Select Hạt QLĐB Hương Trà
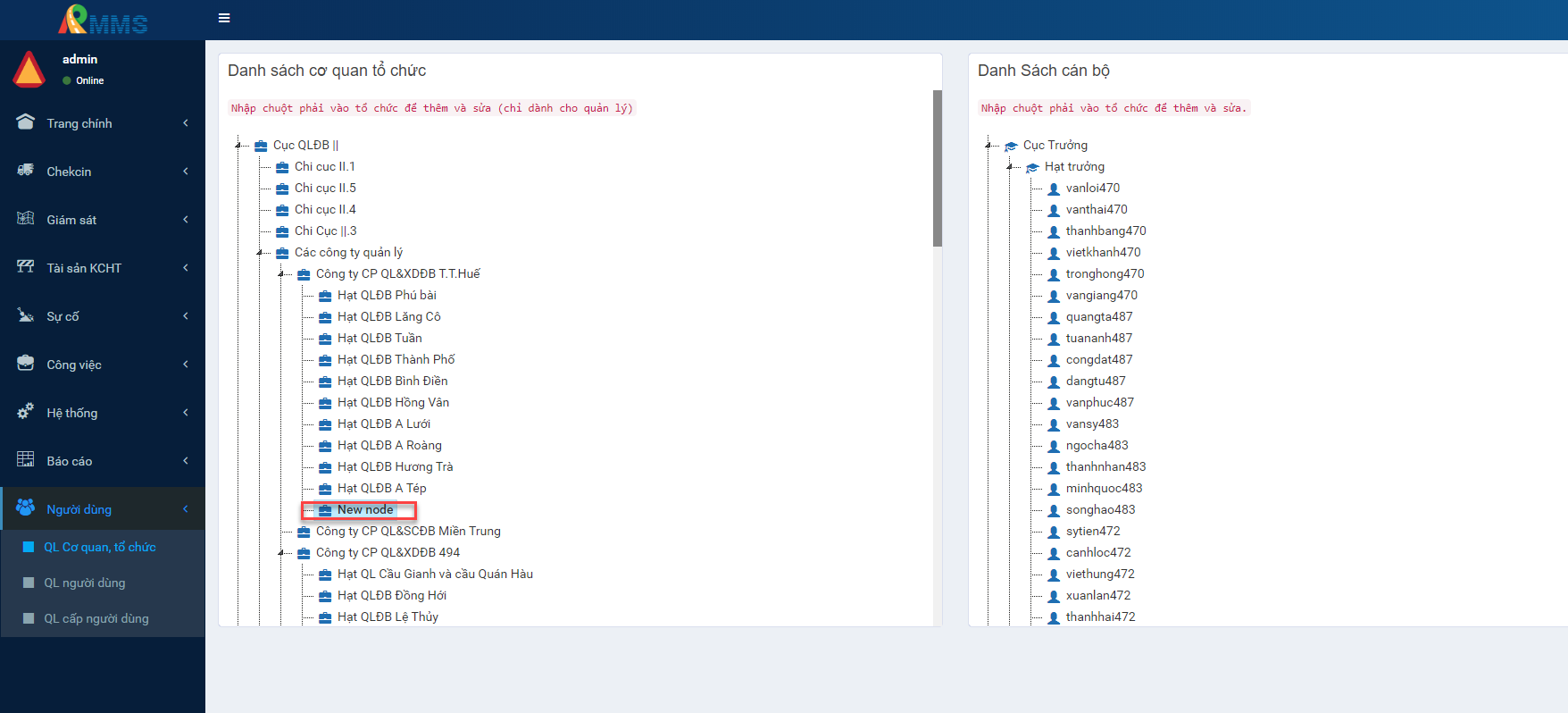This screenshot has height=713, width=1568. click(x=395, y=466)
